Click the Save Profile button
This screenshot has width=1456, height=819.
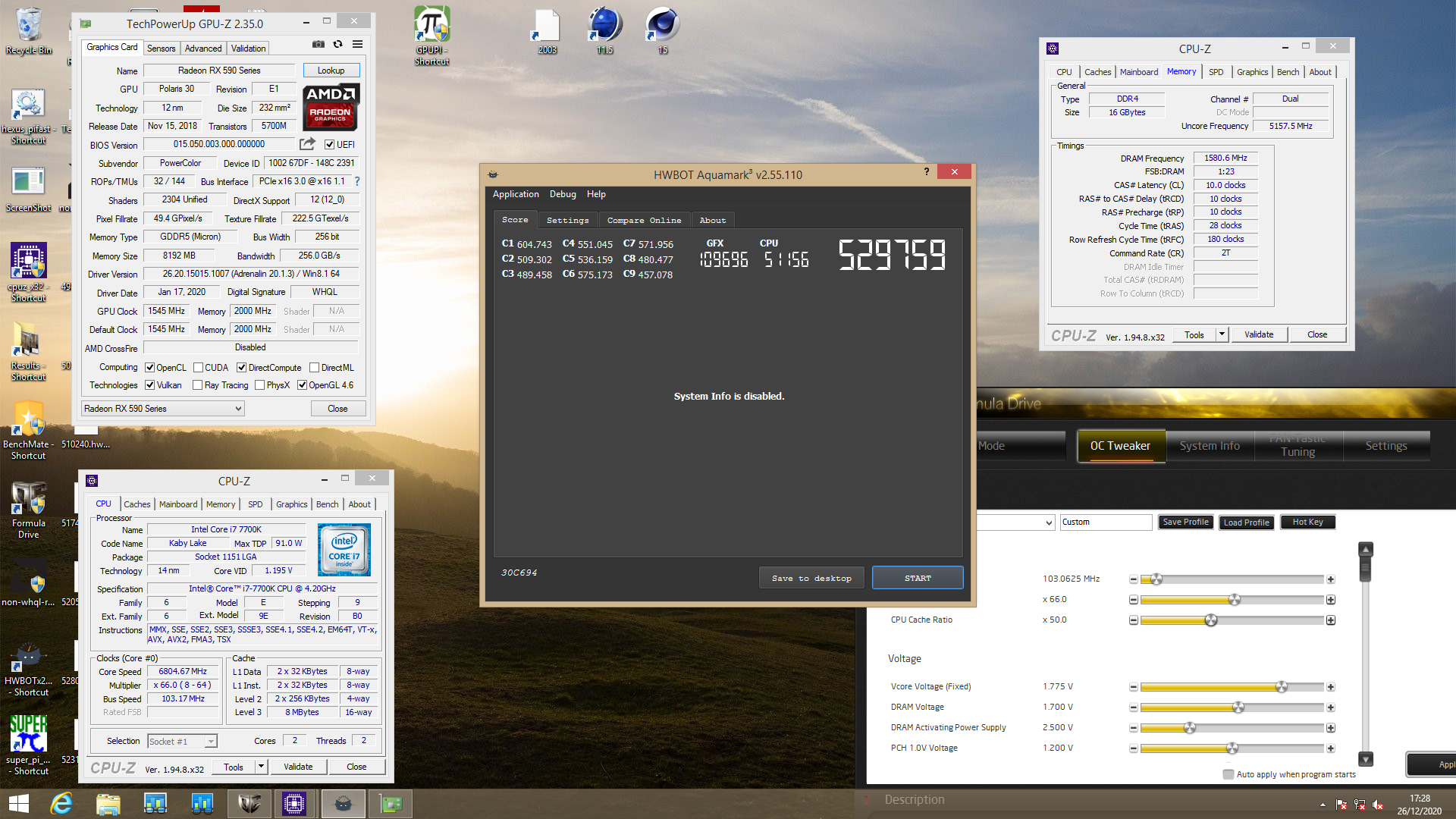coord(1185,522)
